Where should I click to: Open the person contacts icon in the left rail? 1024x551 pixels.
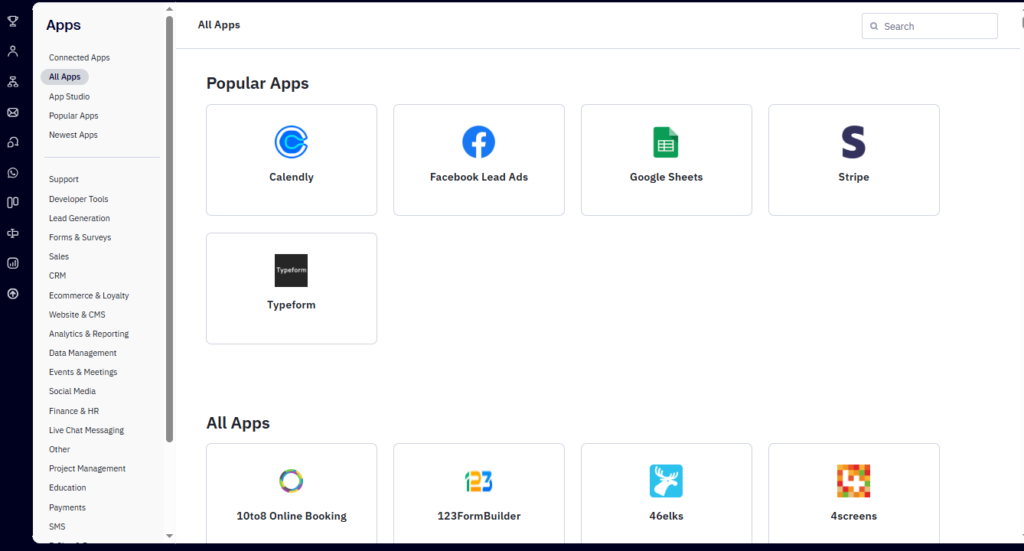pos(12,51)
